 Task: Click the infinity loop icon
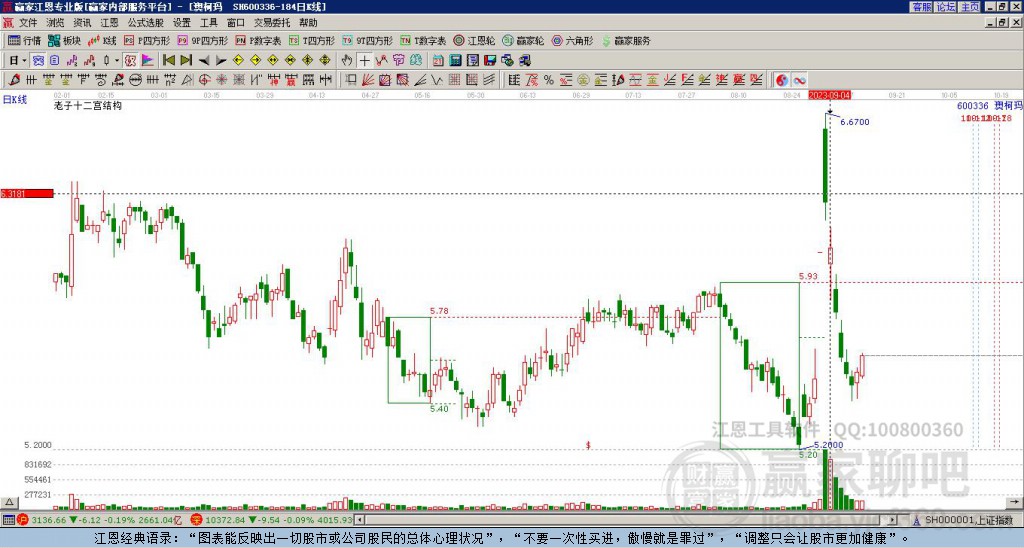click(799, 80)
